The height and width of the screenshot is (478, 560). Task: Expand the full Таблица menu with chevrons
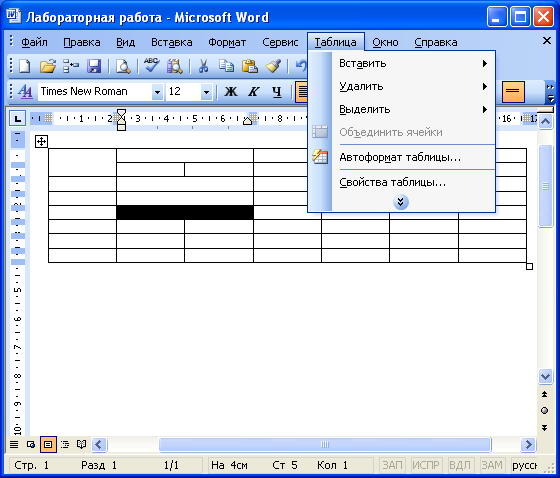[x=401, y=202]
